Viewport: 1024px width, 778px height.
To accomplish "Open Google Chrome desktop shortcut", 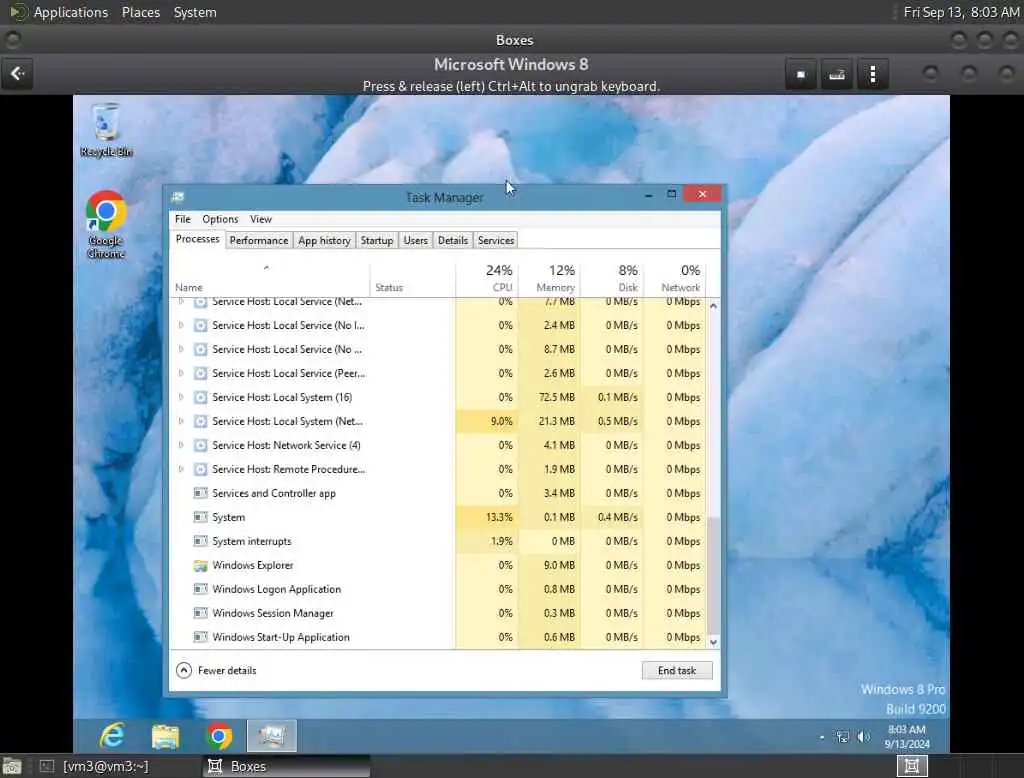I will [106, 225].
